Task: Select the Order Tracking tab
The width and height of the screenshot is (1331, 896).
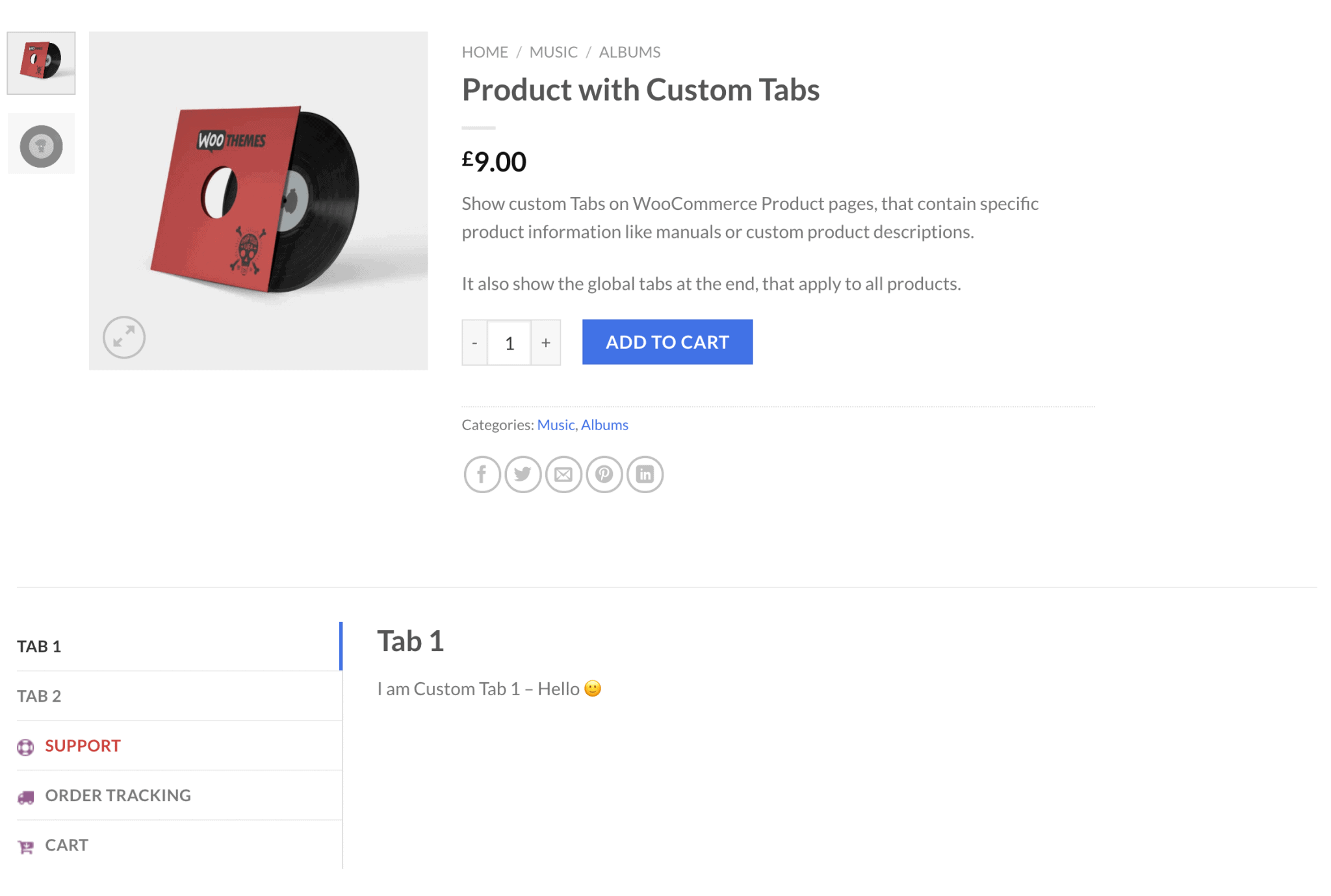Action: click(x=118, y=795)
